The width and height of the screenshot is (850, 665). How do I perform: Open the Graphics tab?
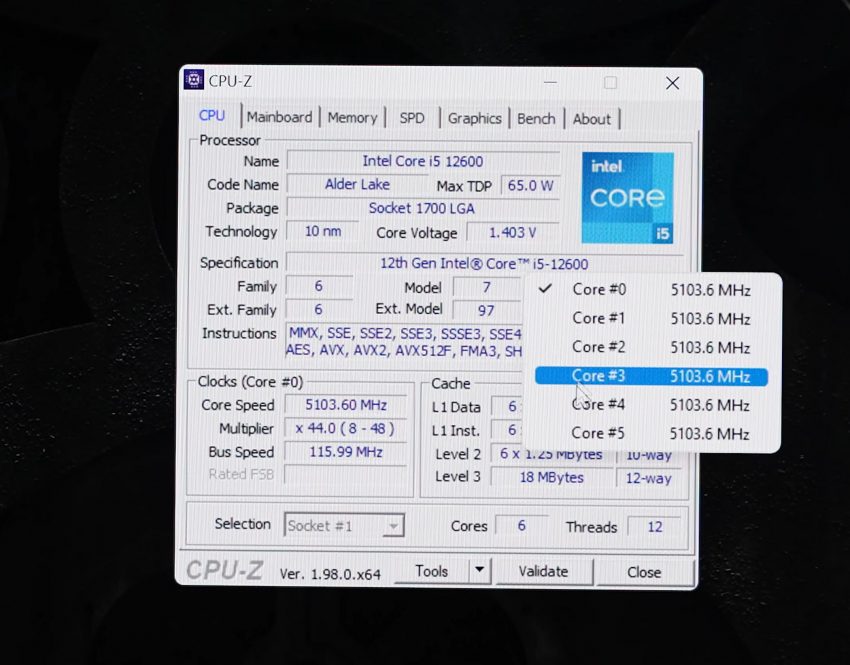point(474,119)
